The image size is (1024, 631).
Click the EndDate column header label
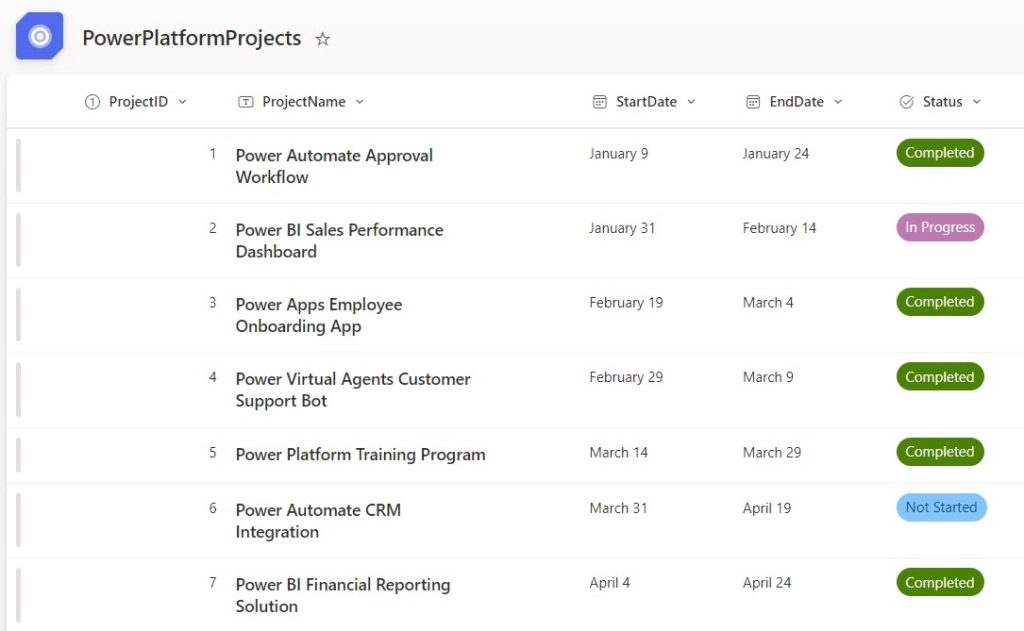tap(797, 102)
